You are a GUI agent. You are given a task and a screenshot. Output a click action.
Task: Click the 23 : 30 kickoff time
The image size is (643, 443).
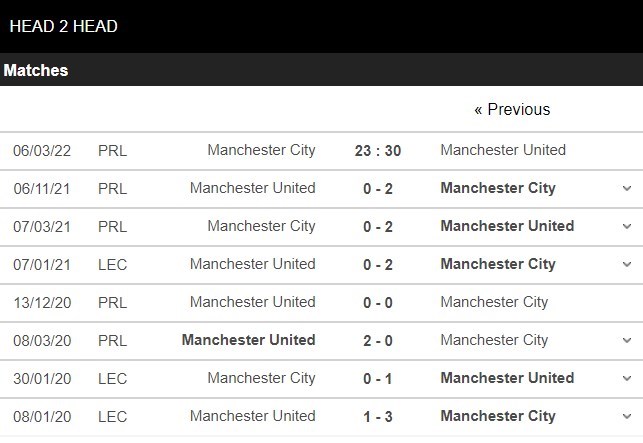(x=378, y=150)
